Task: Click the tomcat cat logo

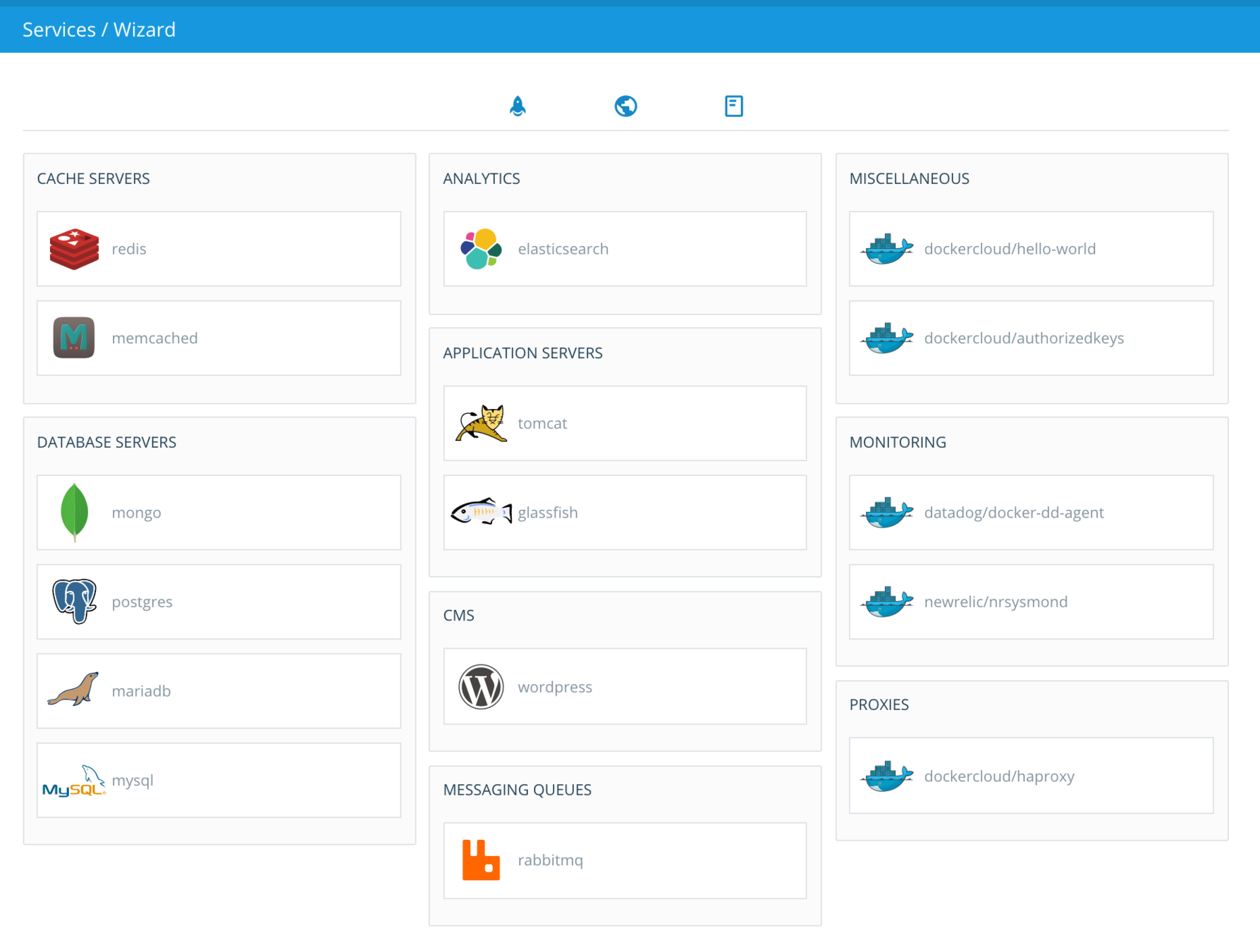Action: (481, 423)
